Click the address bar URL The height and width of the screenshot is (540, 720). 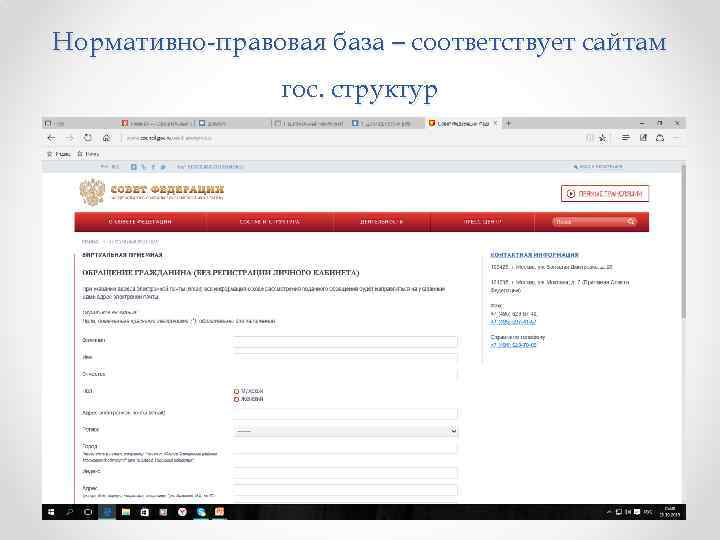pyautogui.click(x=169, y=138)
